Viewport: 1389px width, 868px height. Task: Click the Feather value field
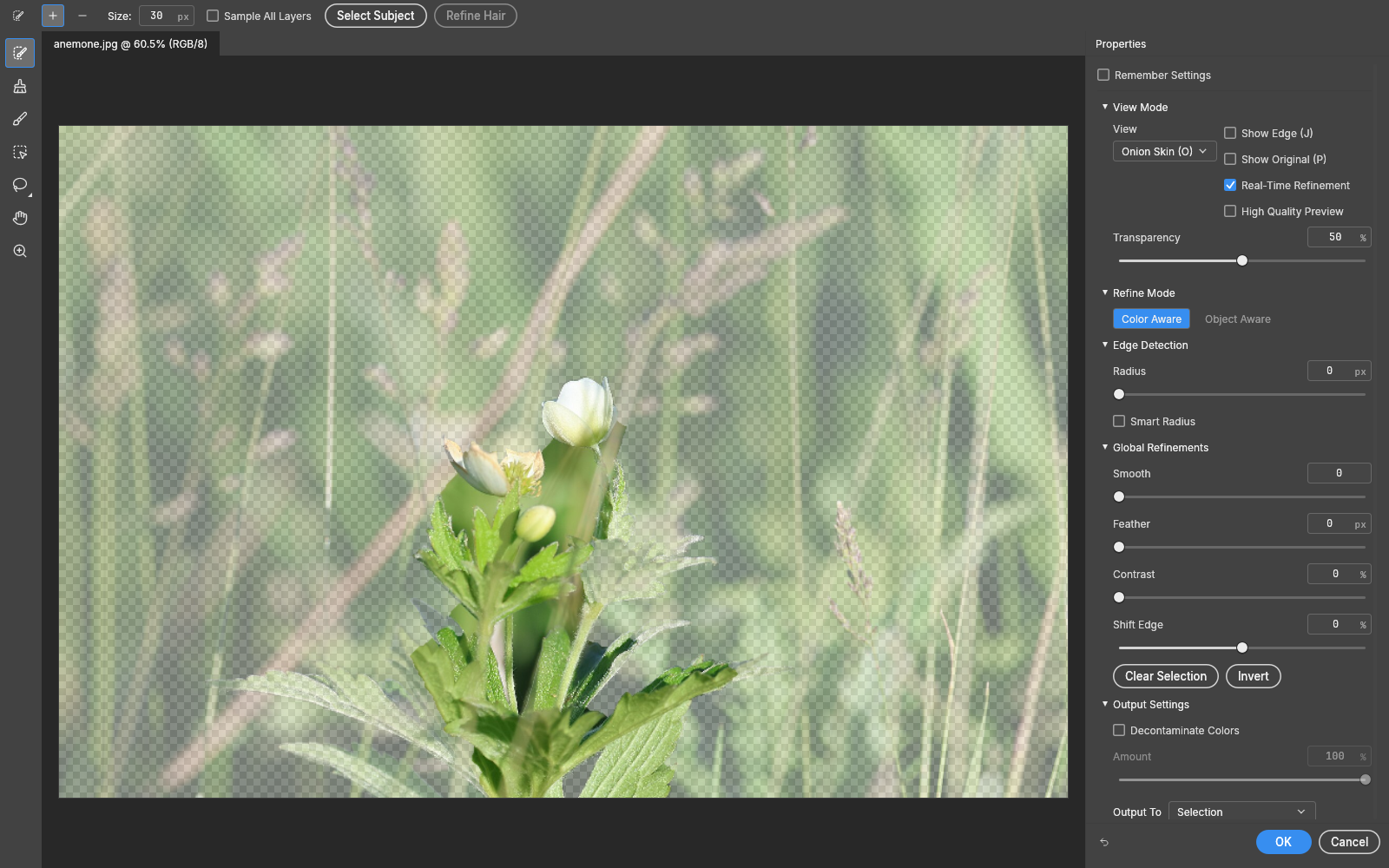(1339, 523)
